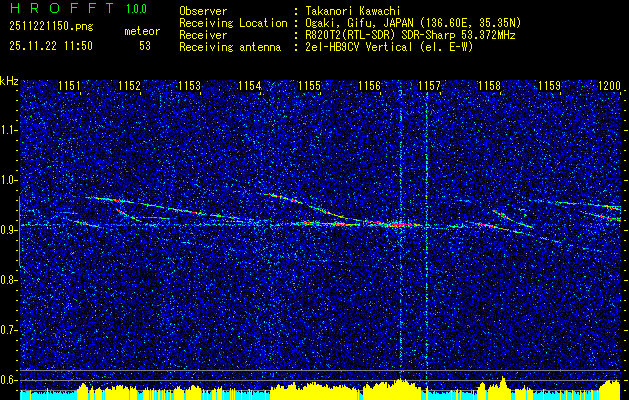Click the timestamp 25.11.22 11:50
Image resolution: width=629 pixels, height=400 pixels.
(51, 46)
